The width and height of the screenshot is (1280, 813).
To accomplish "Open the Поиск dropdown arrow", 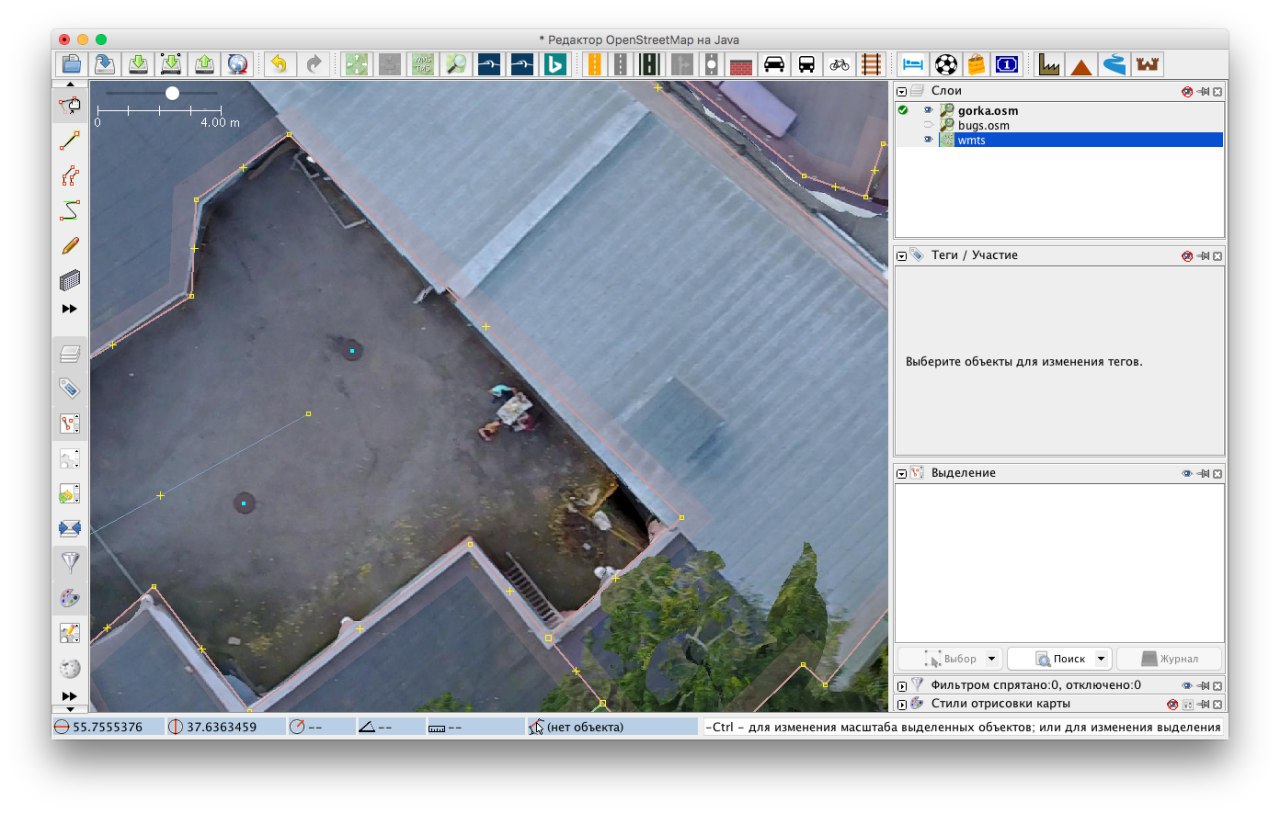I will [x=1101, y=659].
